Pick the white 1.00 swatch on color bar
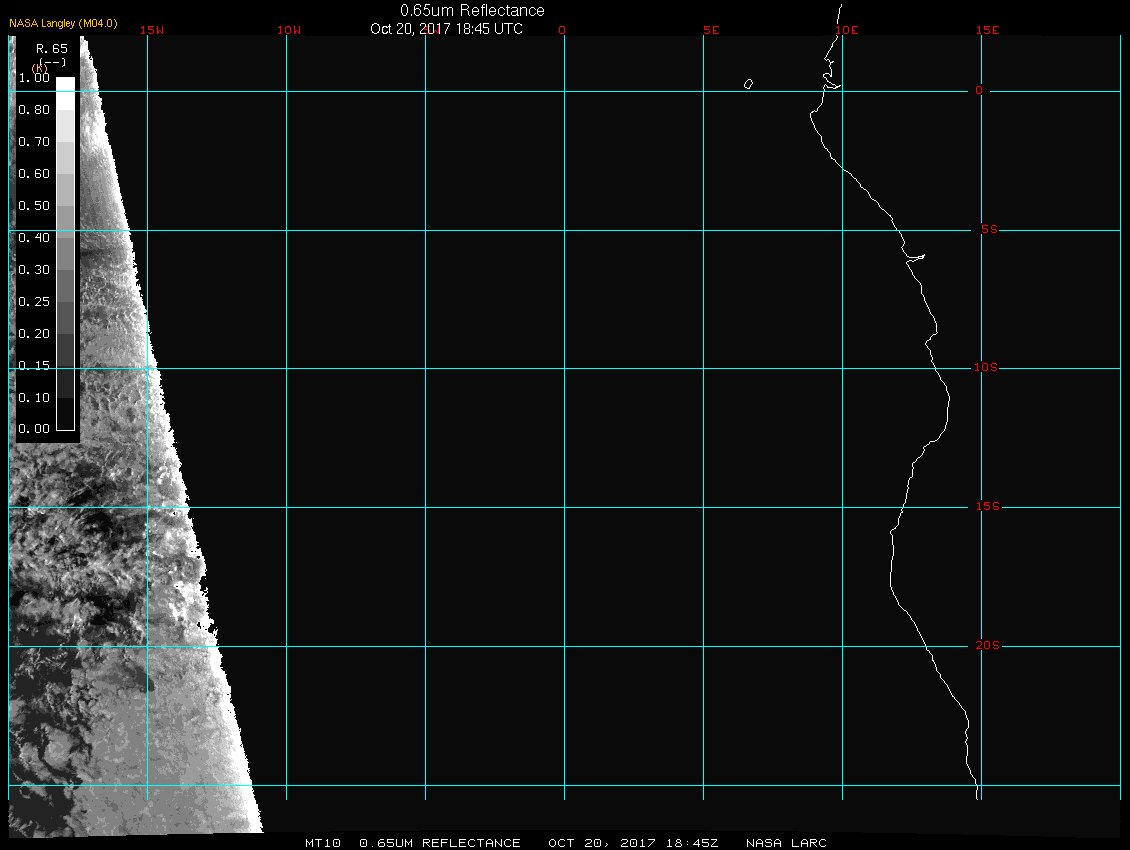The image size is (1130, 850). click(65, 85)
